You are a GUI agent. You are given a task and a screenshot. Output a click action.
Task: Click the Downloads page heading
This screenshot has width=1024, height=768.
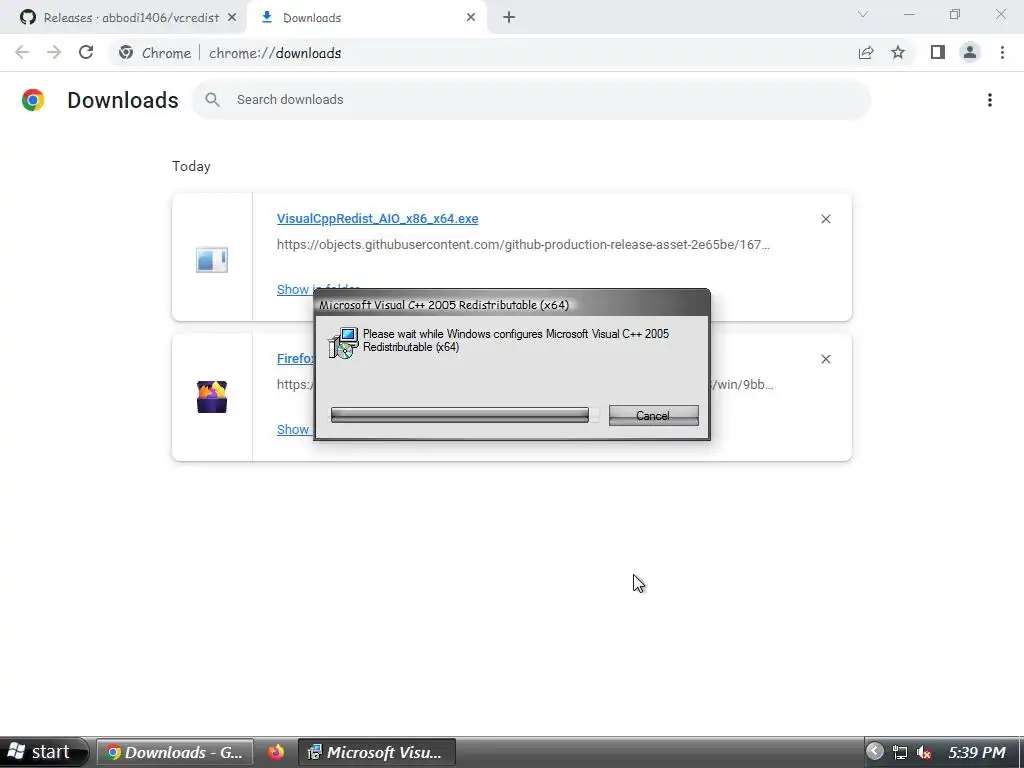[123, 100]
